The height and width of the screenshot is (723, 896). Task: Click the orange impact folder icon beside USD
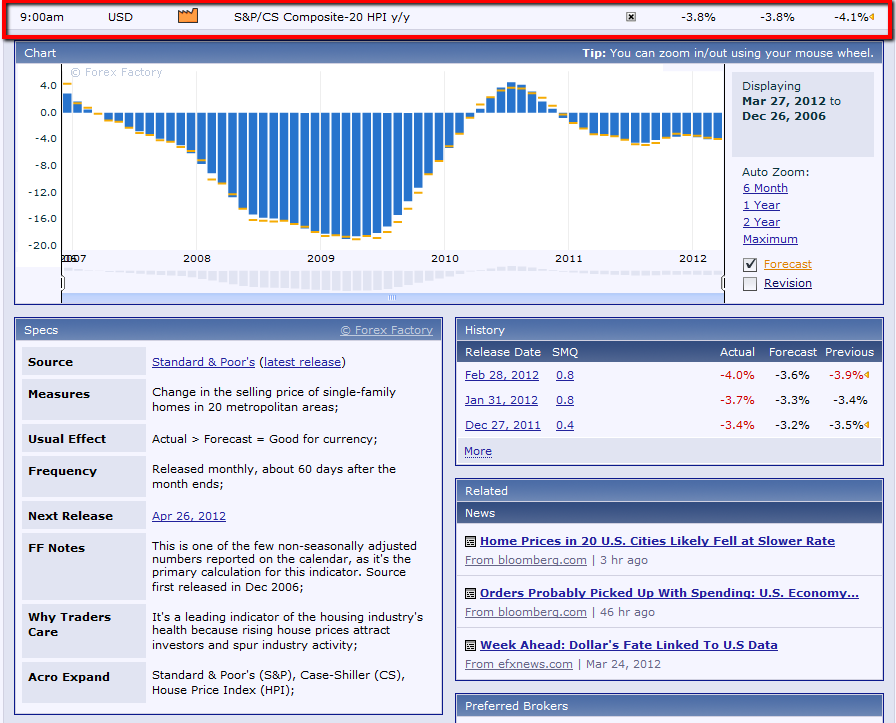(x=188, y=16)
